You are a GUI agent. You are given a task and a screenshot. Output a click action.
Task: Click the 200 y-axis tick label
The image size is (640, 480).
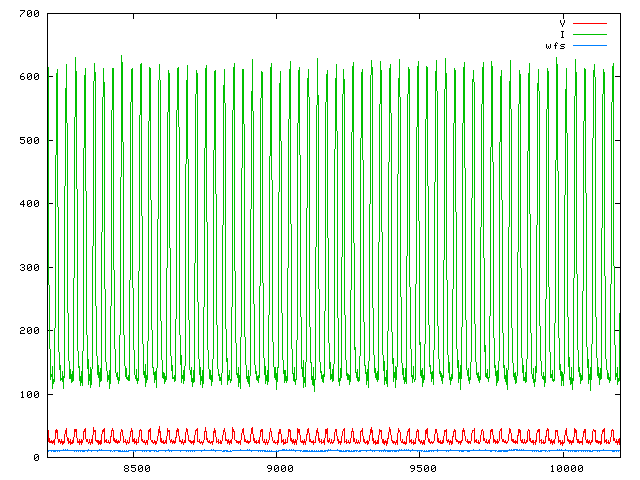coord(28,331)
